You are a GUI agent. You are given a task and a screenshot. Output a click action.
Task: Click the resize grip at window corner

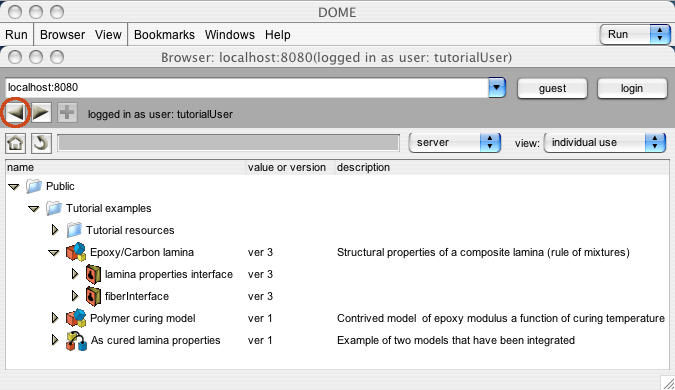[668, 383]
